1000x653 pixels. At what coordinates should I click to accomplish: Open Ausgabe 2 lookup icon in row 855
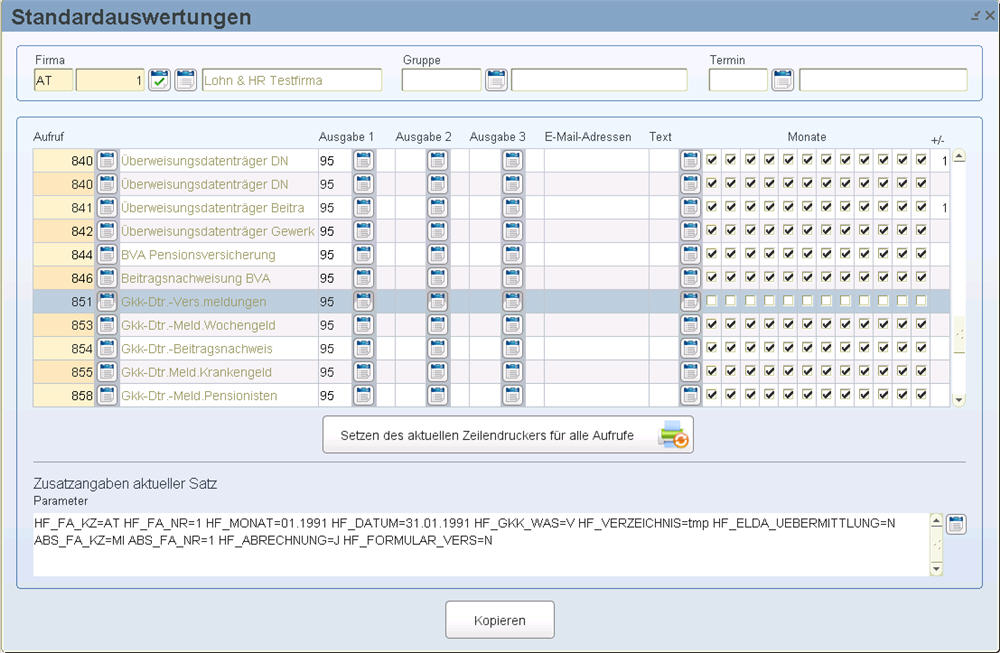[438, 372]
